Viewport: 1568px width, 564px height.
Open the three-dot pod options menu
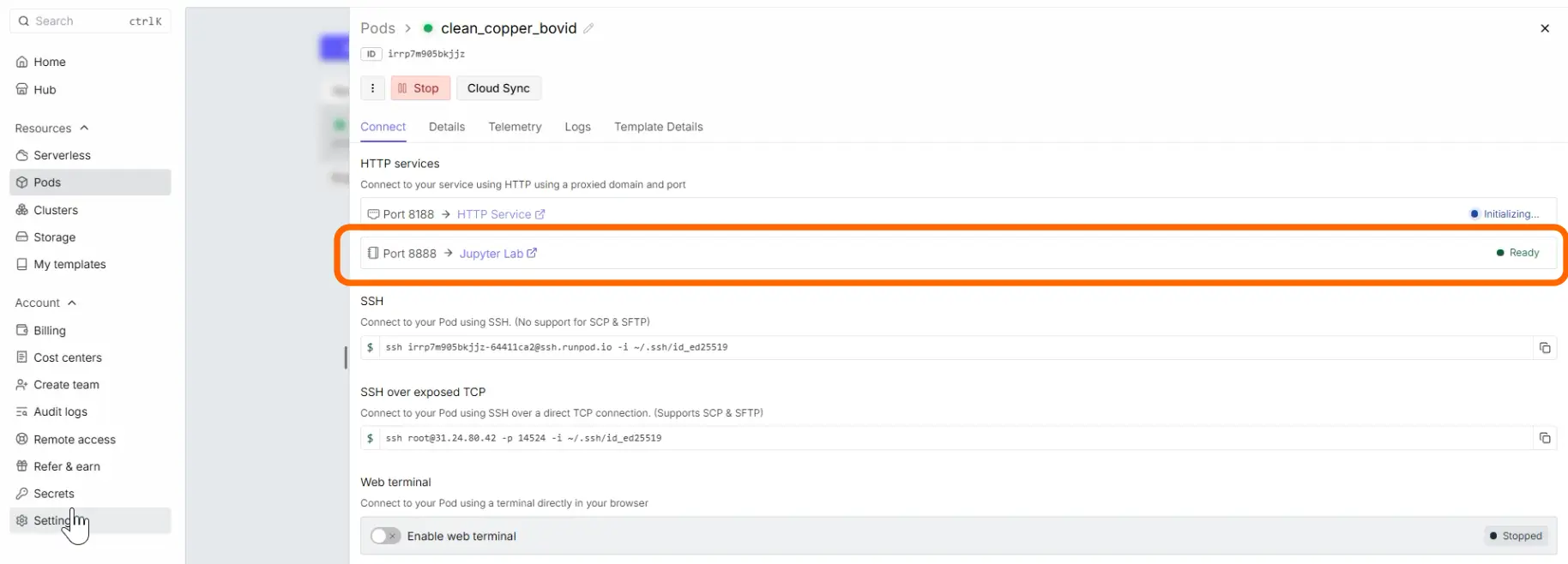(372, 88)
